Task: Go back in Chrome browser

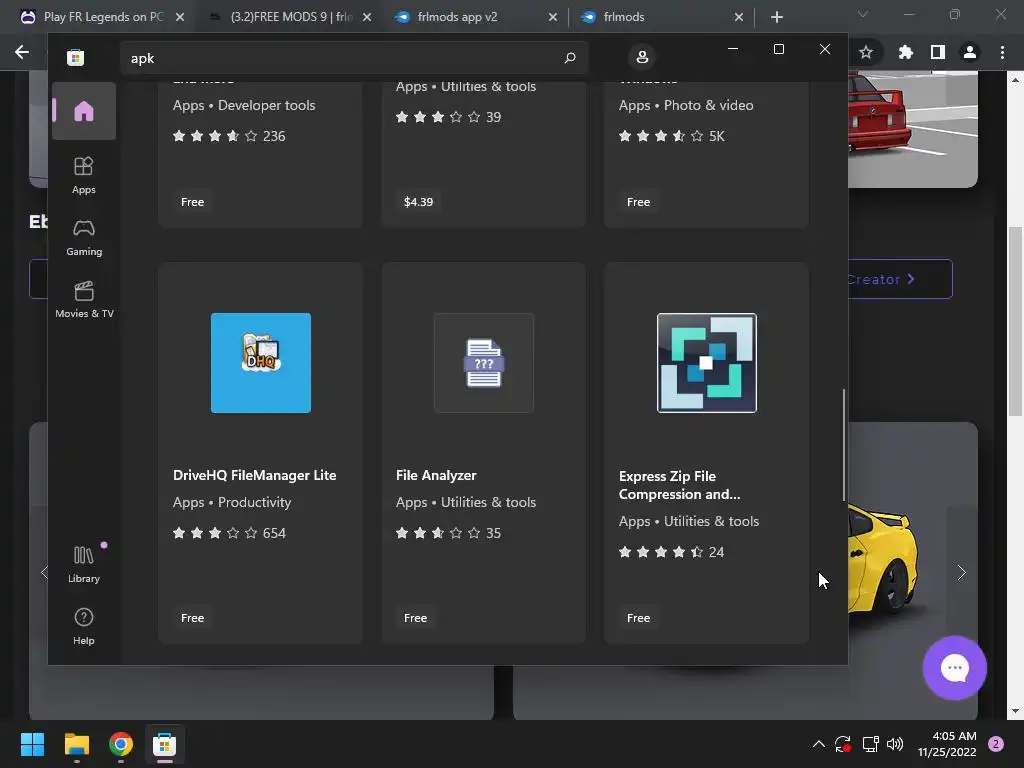Action: point(22,52)
